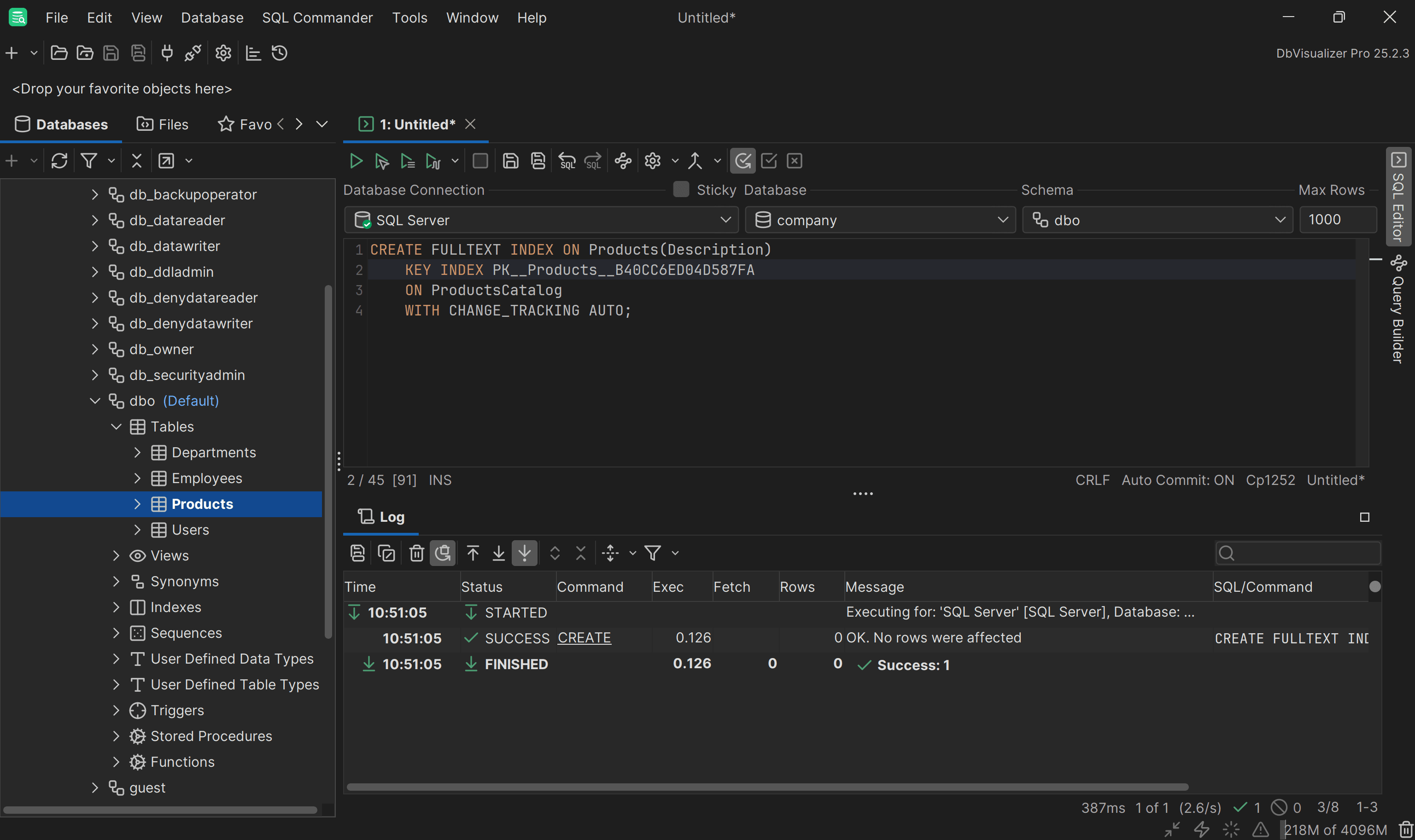1415x840 pixels.
Task: Toggle auto-scroll to latest log entry
Action: tap(525, 553)
